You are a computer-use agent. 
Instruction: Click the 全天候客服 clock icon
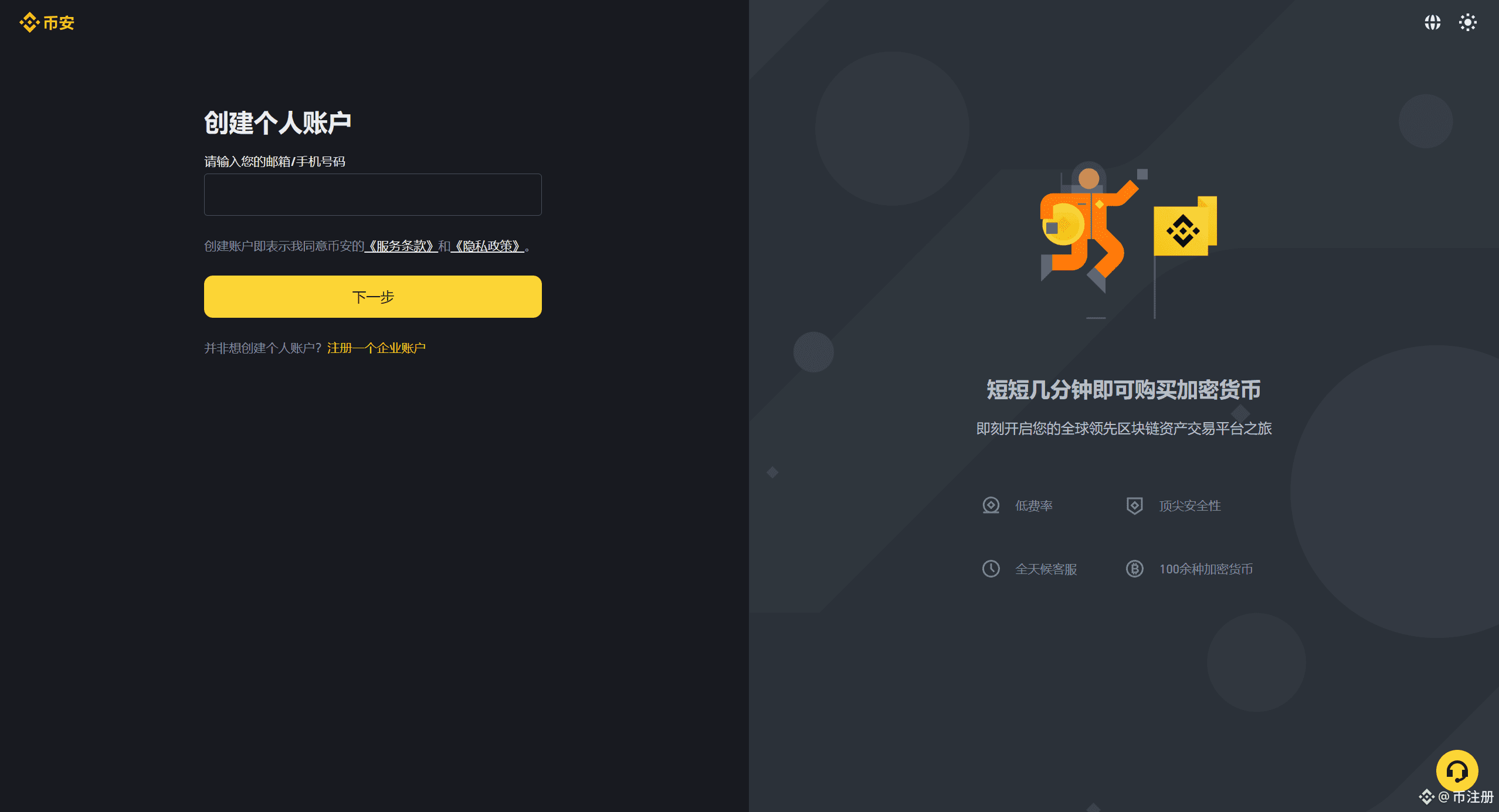pyautogui.click(x=991, y=569)
